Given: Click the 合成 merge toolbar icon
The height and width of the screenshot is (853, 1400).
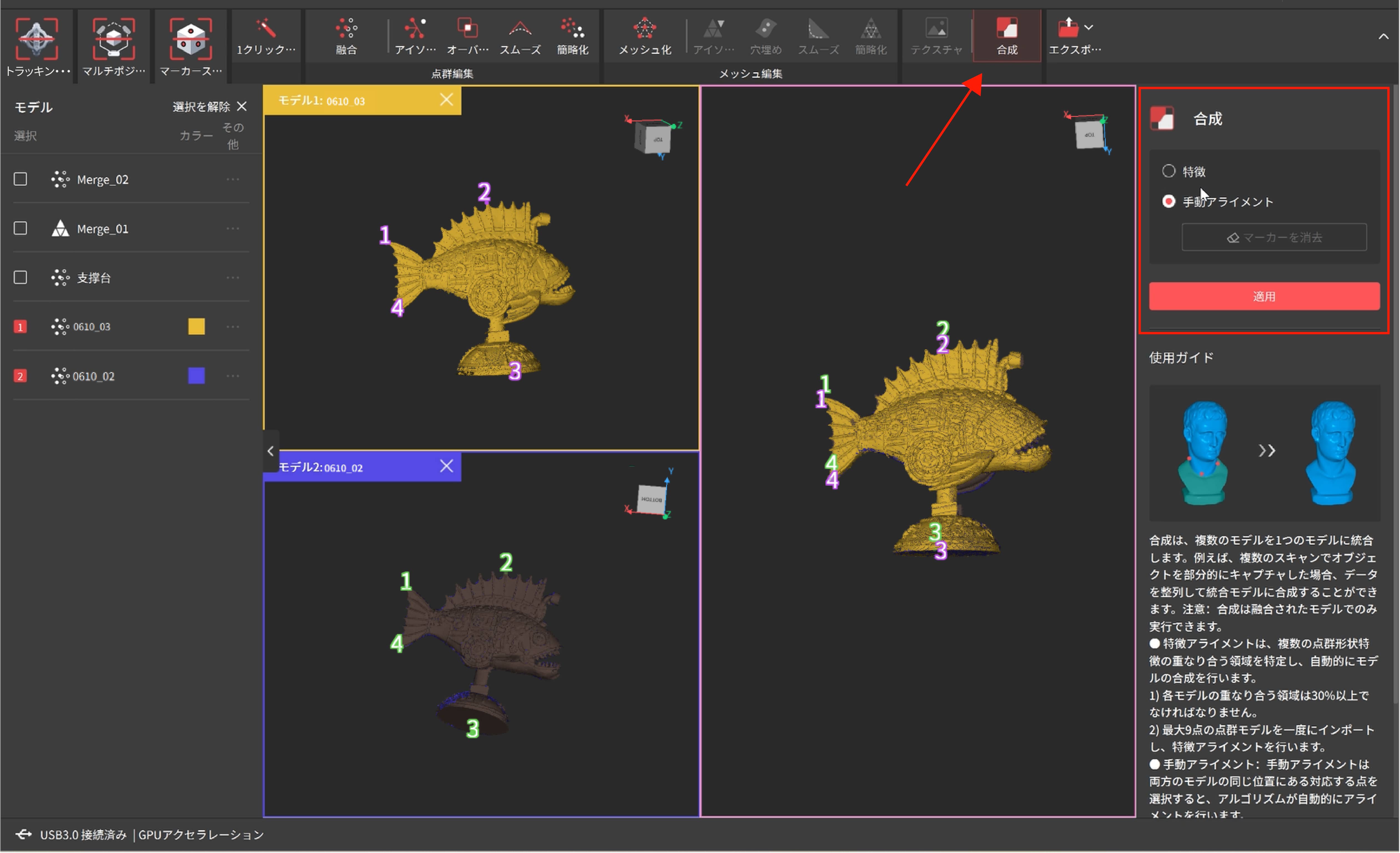Looking at the screenshot, I should (1007, 28).
